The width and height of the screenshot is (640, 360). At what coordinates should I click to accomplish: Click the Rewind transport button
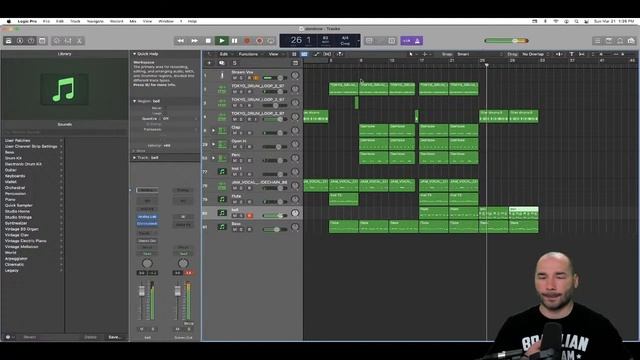(180, 41)
